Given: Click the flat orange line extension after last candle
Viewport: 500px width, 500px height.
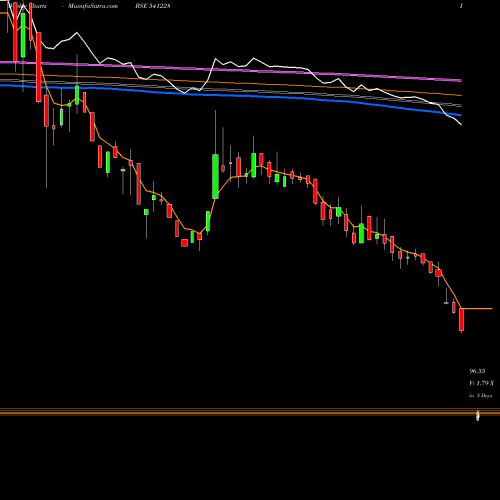Looking at the screenshot, I should coord(478,309).
